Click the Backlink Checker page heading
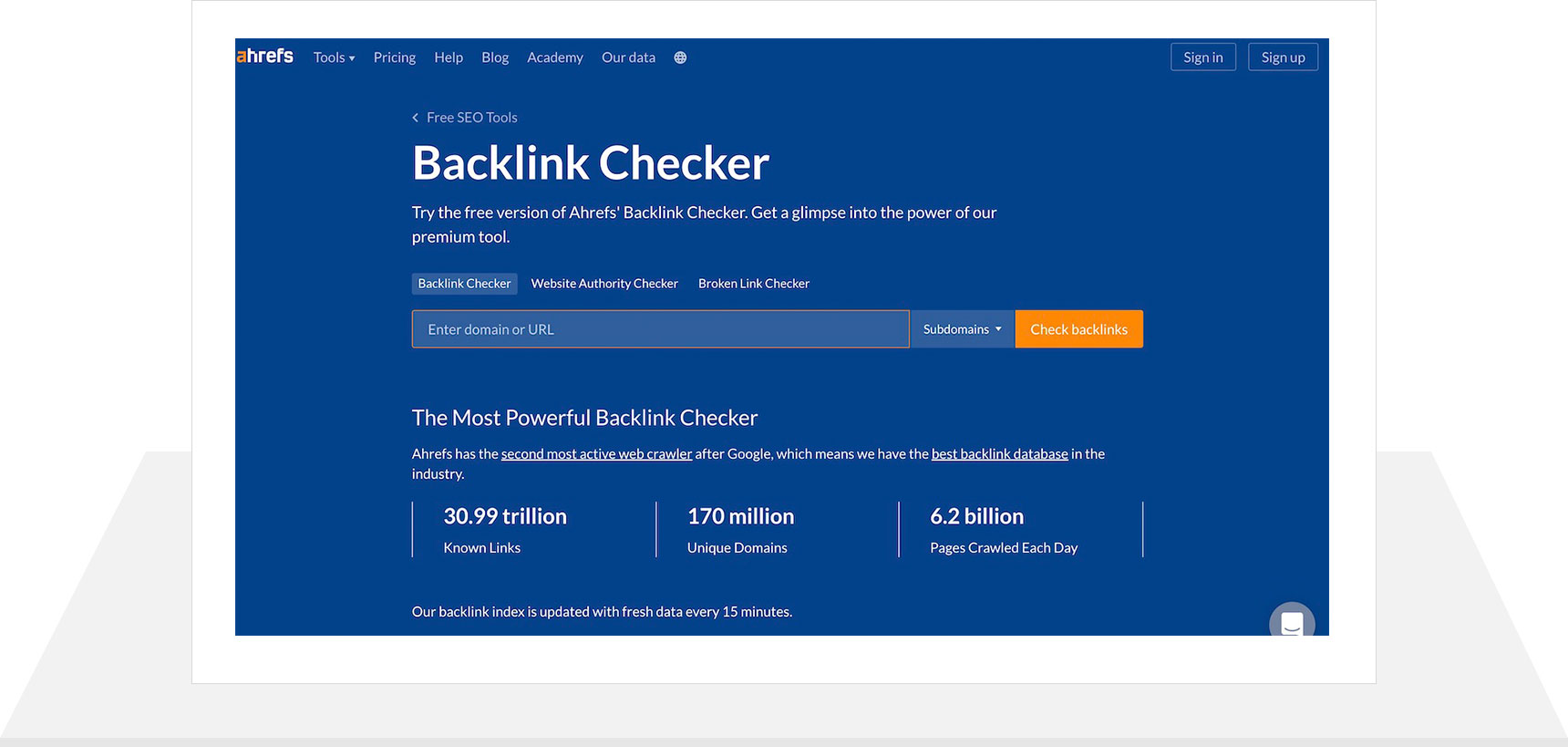Viewport: 1568px width, 747px height. (591, 163)
